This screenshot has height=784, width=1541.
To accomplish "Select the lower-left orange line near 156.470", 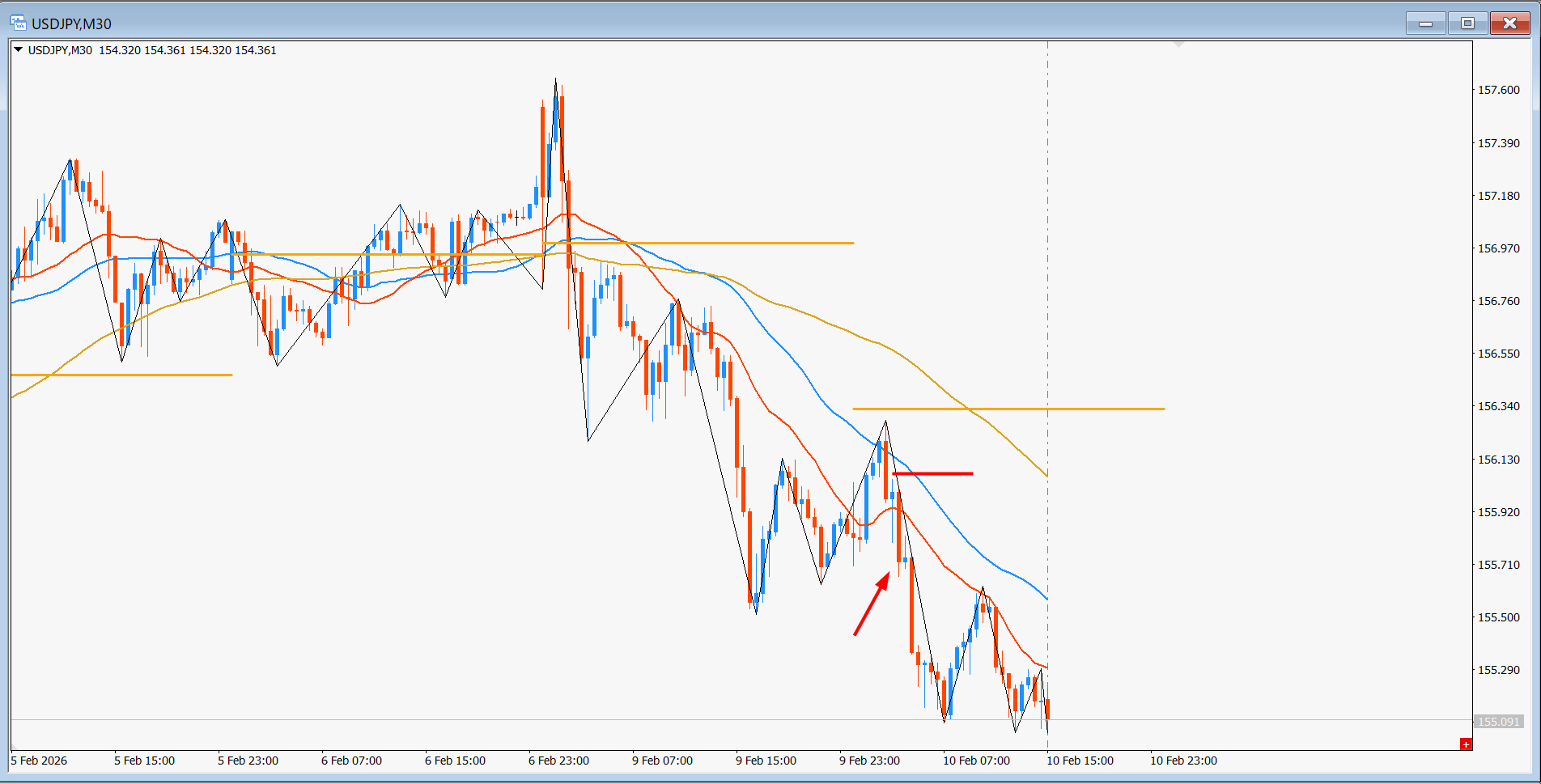I will click(x=121, y=375).
